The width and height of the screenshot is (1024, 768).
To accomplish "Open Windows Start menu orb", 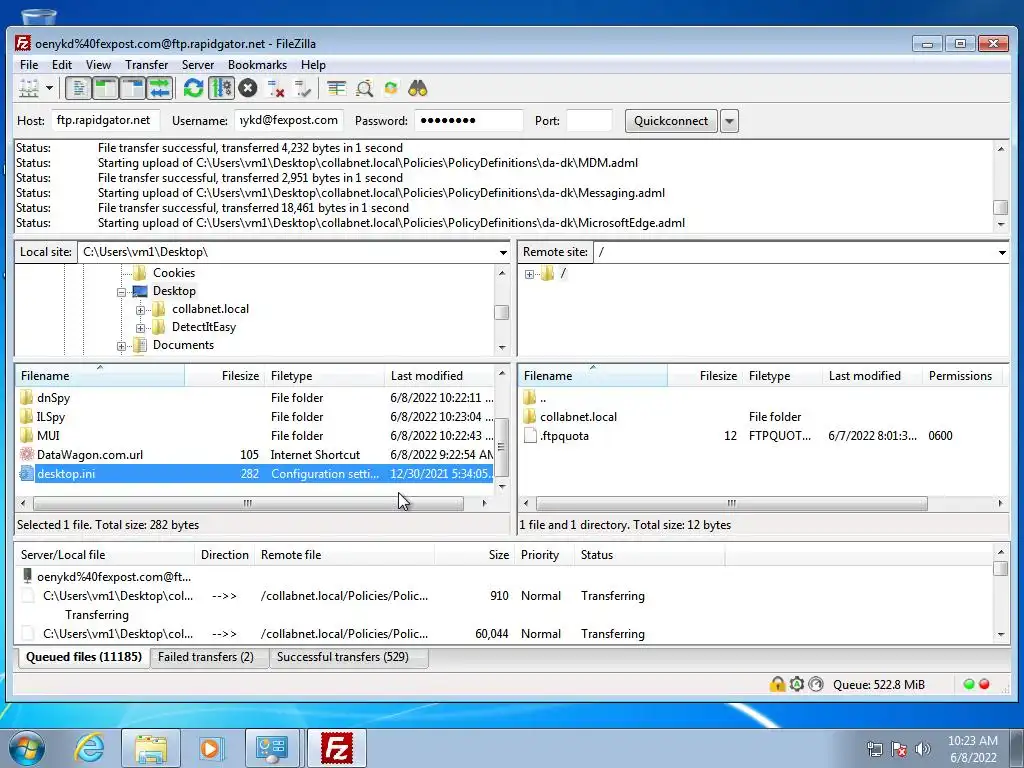I will click(x=26, y=748).
